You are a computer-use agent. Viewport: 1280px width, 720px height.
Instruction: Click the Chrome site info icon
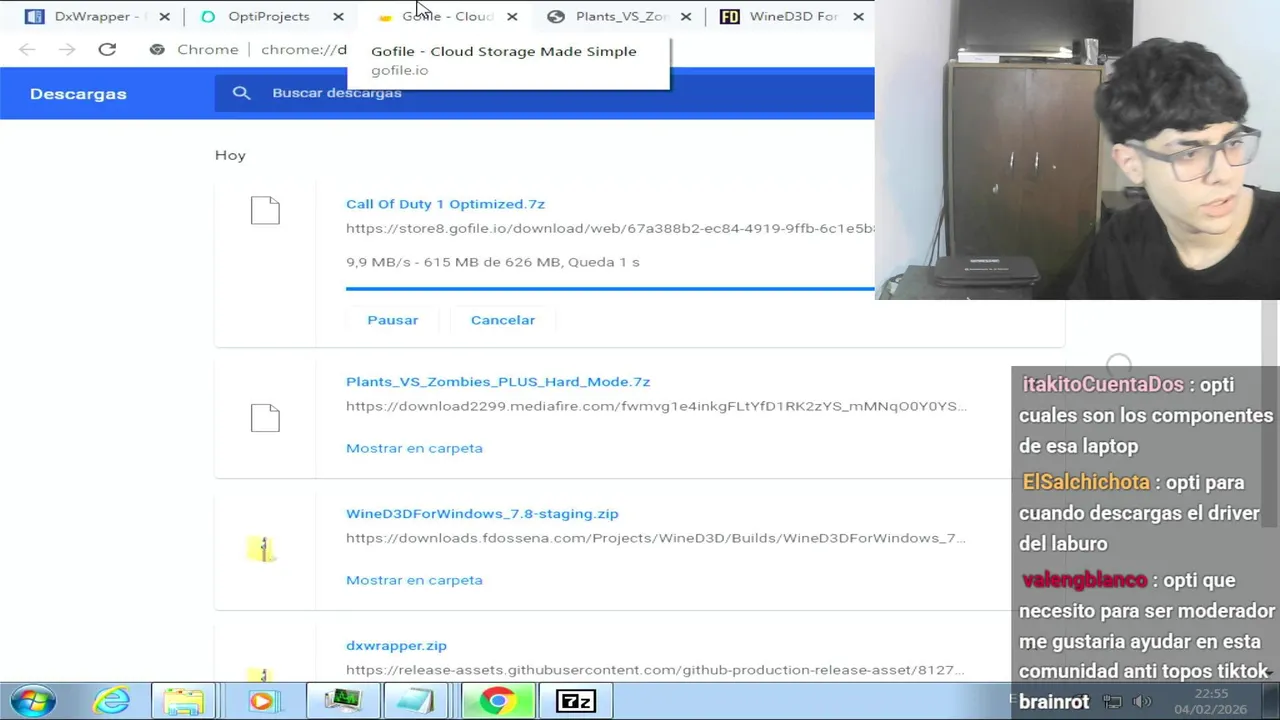(157, 49)
